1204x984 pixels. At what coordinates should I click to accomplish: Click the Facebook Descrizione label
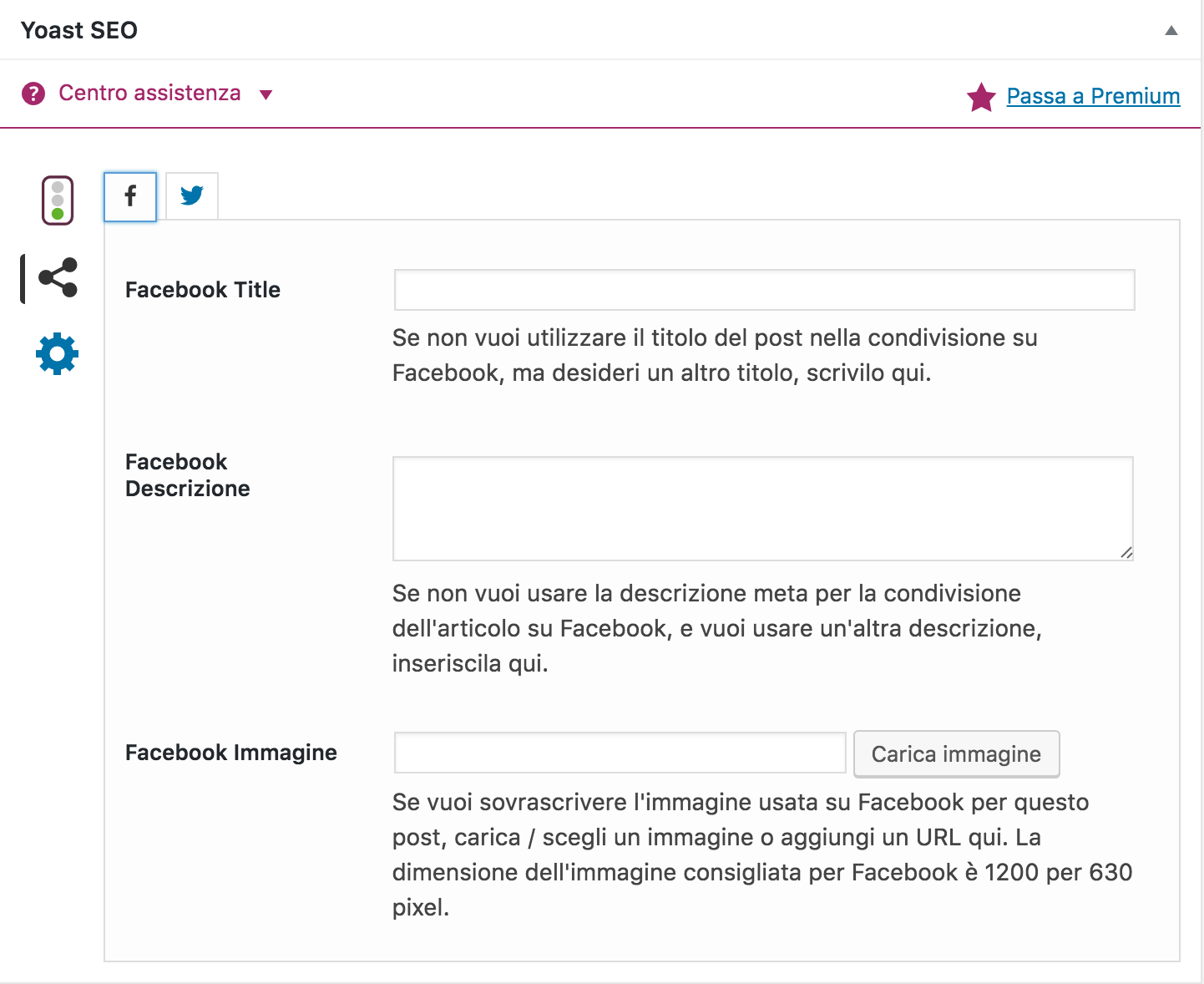187,475
